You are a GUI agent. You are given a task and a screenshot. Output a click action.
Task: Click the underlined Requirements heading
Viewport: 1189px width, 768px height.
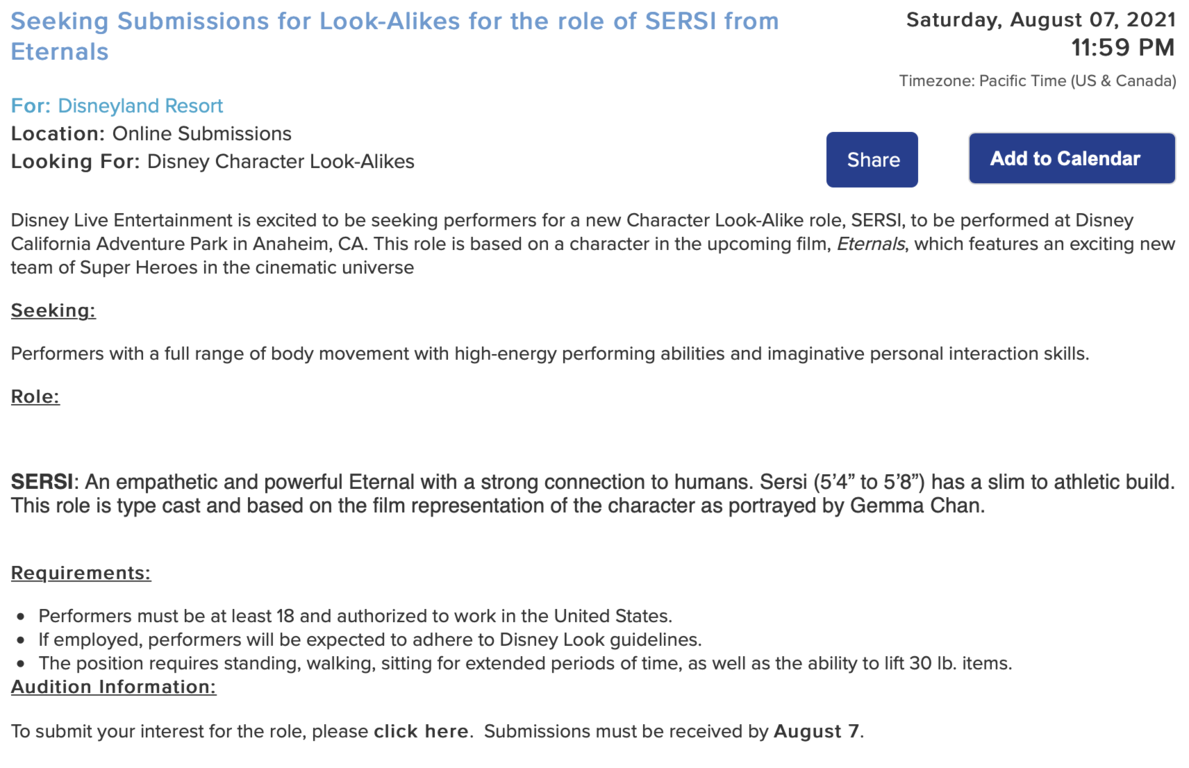80,573
